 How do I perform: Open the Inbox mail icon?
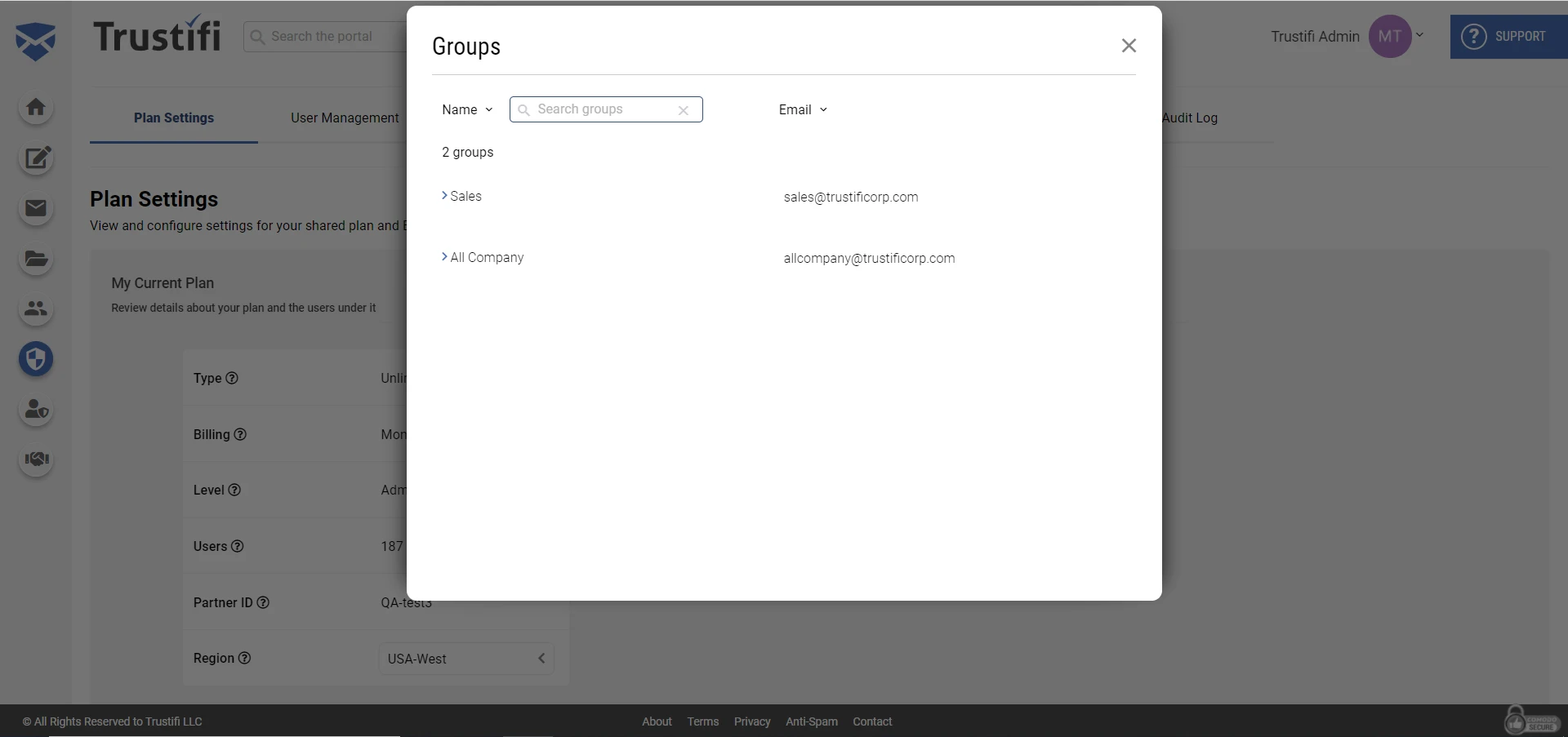(x=36, y=209)
